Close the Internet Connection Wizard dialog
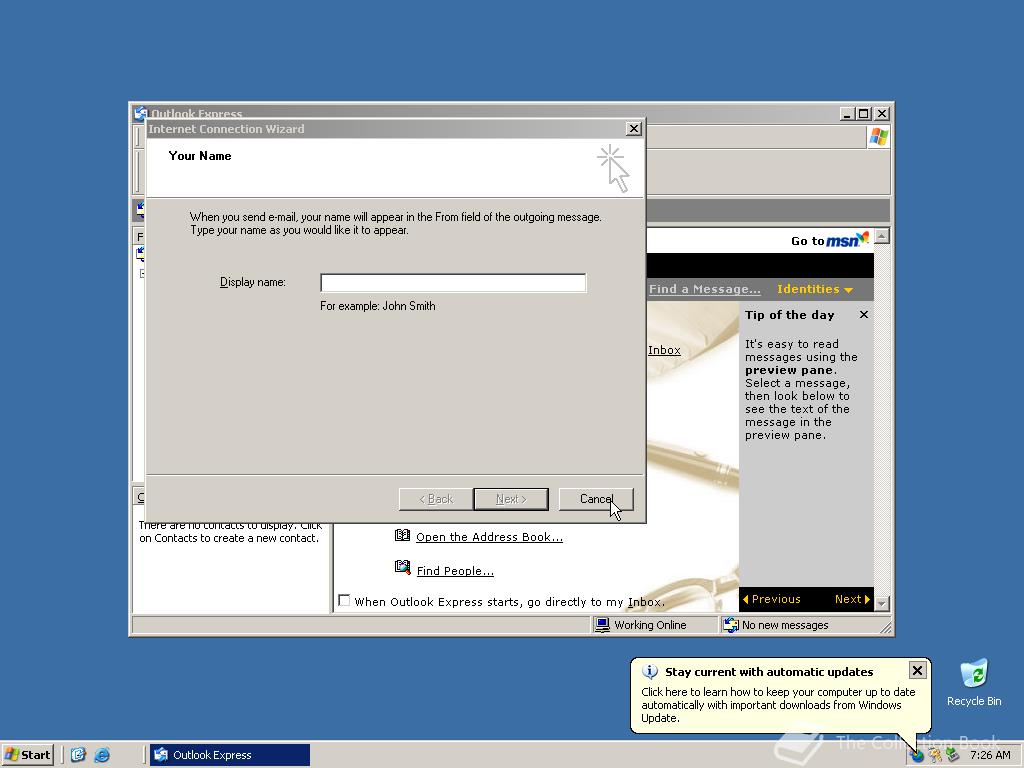The image size is (1024, 768). point(633,129)
